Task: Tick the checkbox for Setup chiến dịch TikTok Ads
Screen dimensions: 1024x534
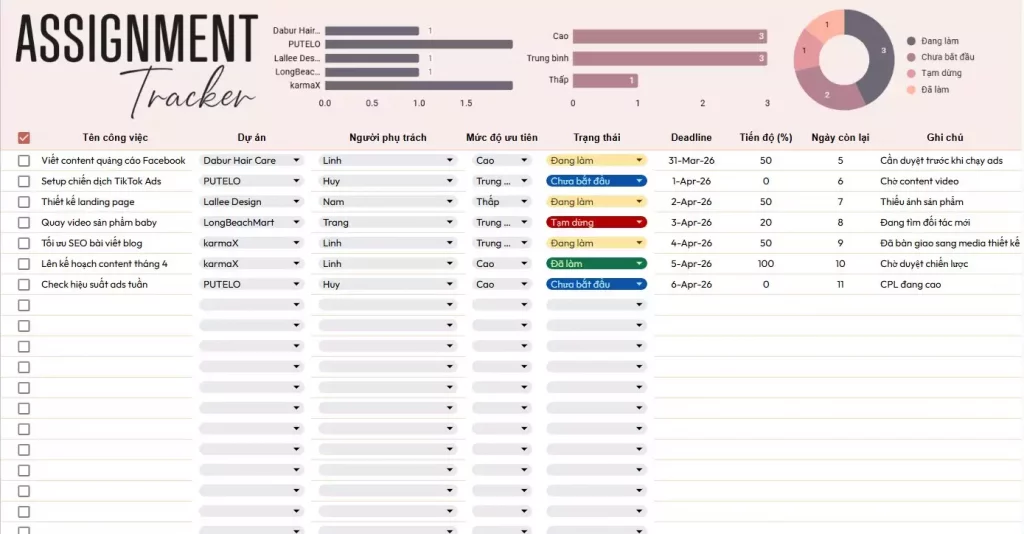Action: tap(24, 181)
